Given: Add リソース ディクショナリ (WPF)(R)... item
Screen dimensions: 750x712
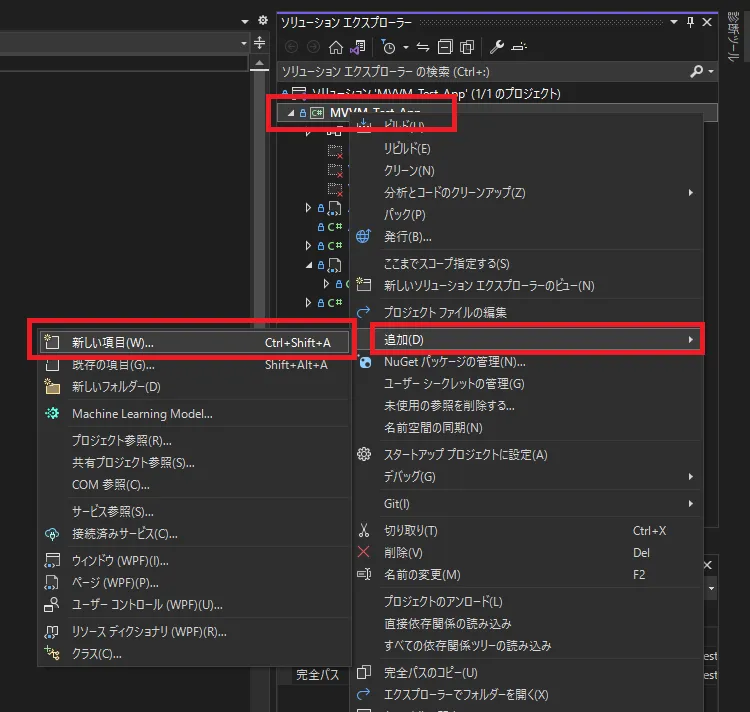Looking at the screenshot, I should 194,632.
